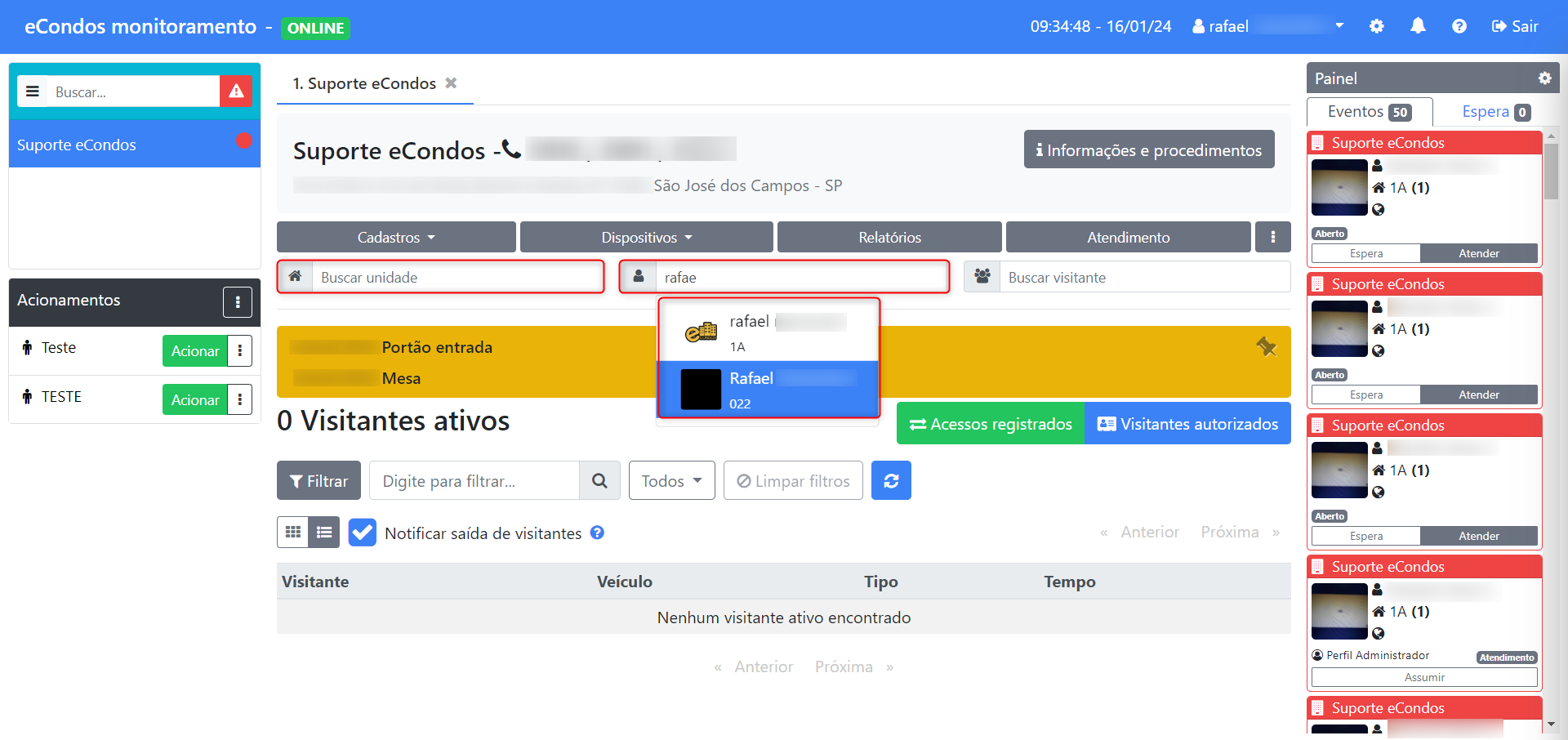Screen dimensions: 1568x740
Task: Click Espera on third event card
Action: pos(1366,536)
